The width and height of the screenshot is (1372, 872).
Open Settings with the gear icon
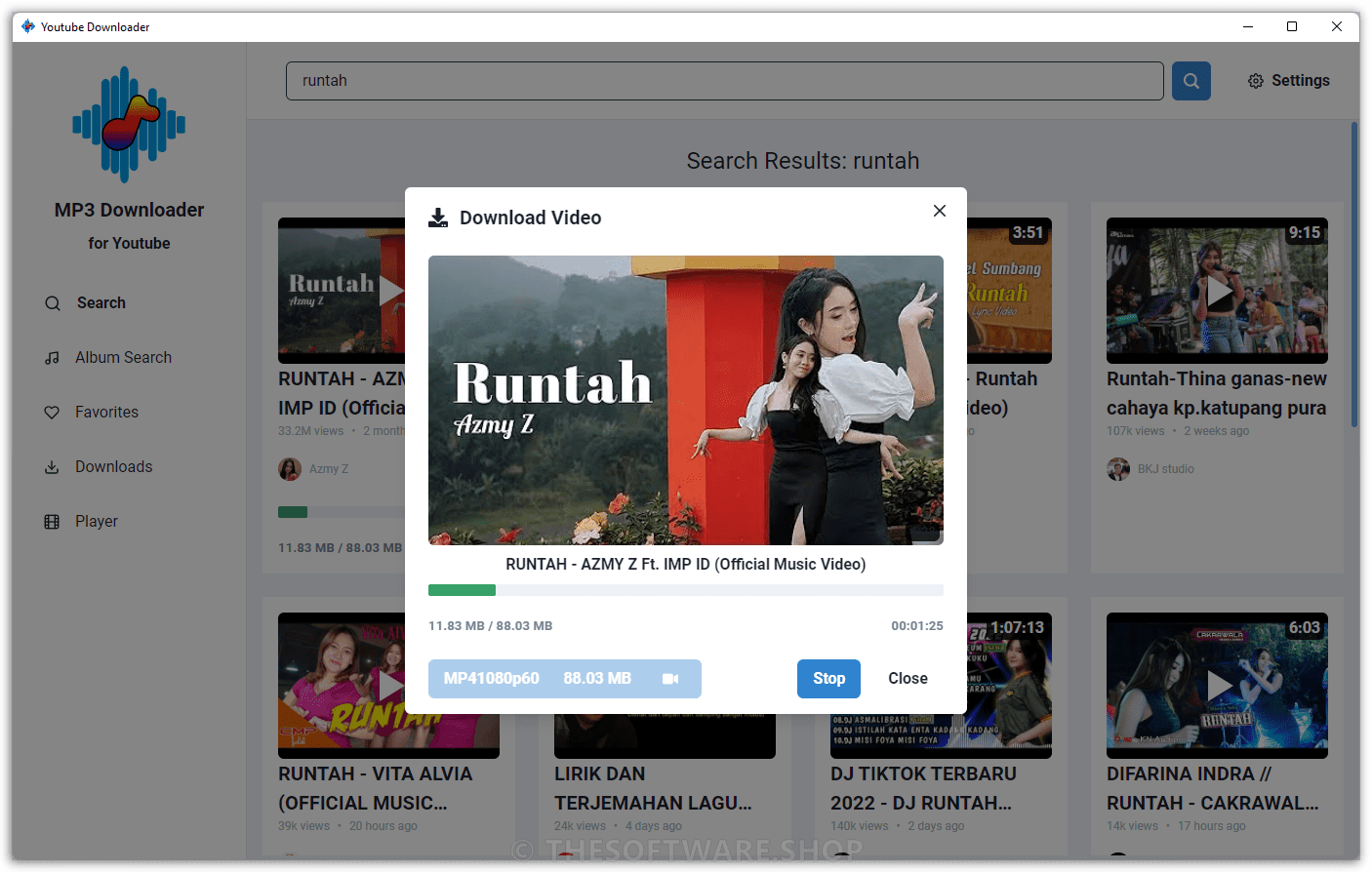1256,81
